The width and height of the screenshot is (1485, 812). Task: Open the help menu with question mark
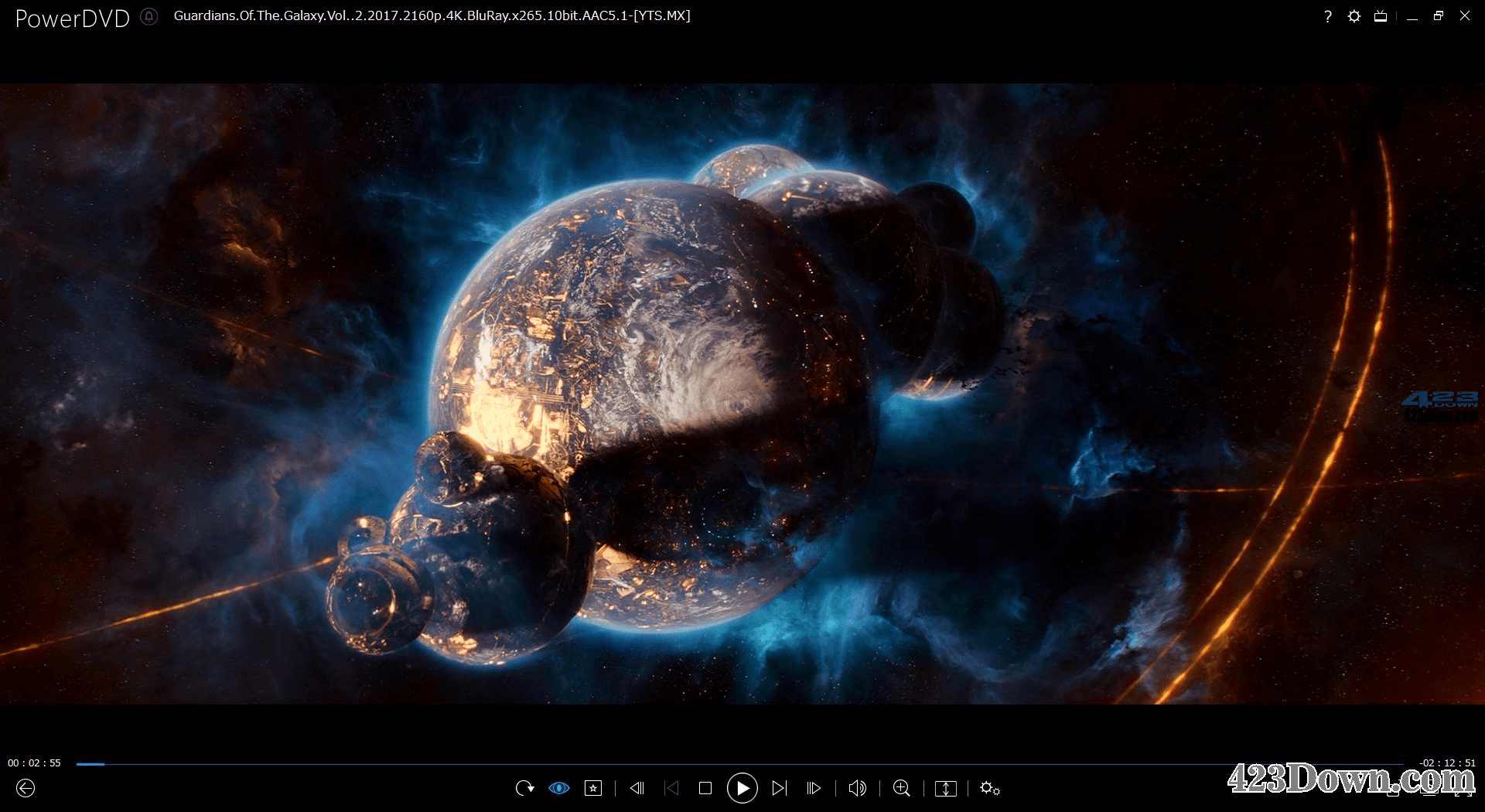[1327, 15]
